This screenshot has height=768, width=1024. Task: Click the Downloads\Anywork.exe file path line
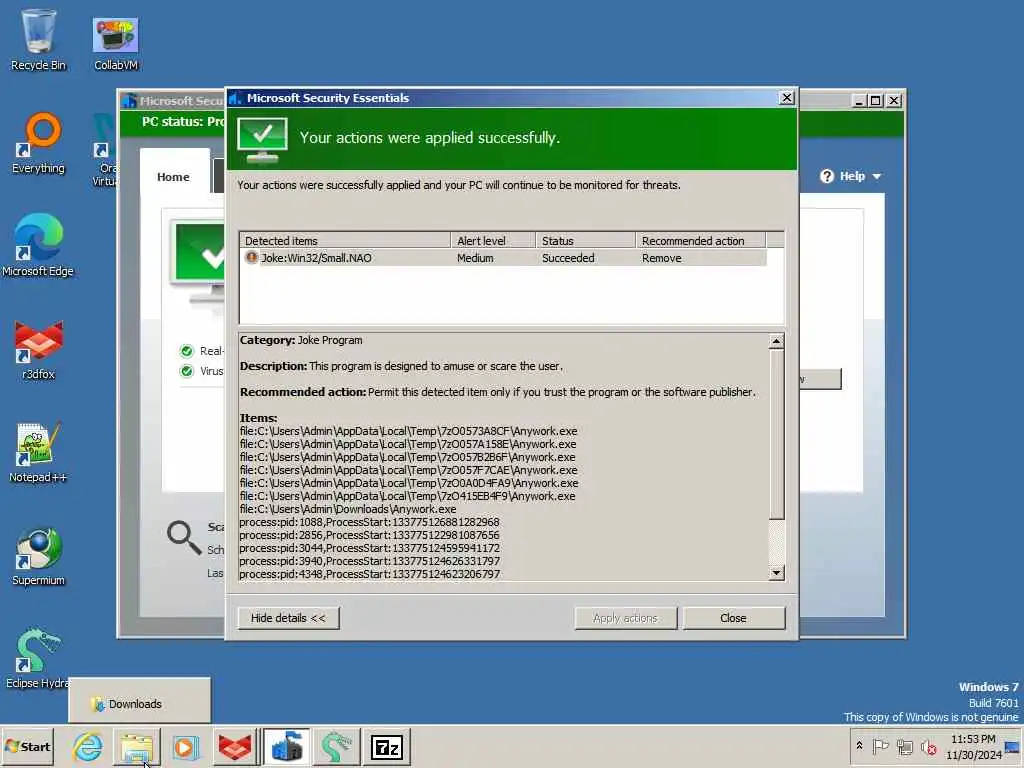pyautogui.click(x=347, y=509)
